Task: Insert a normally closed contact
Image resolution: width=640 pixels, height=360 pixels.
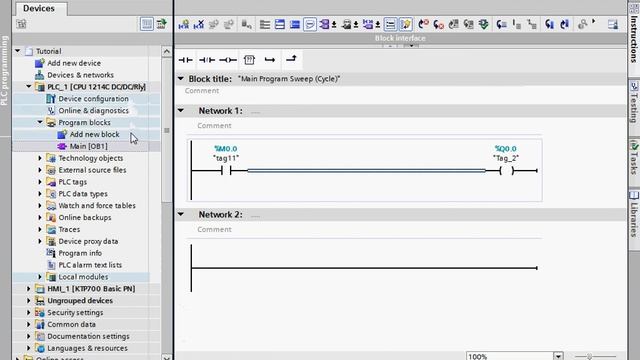Action: click(x=207, y=60)
